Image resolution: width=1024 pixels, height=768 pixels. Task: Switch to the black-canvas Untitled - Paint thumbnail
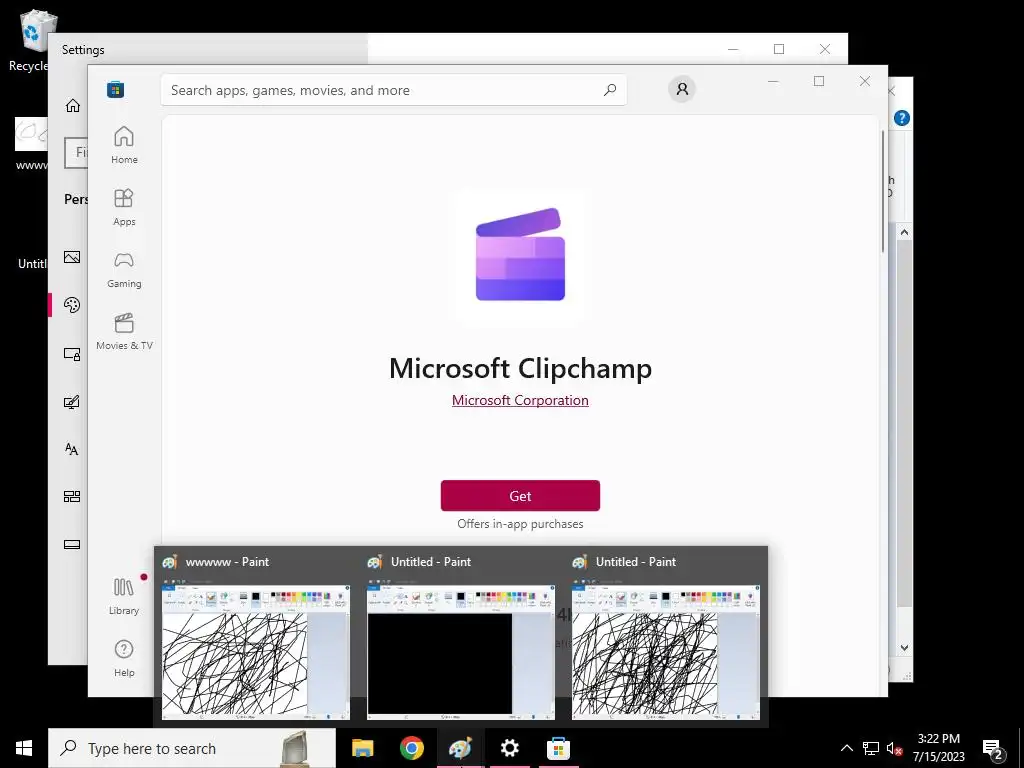tap(460, 637)
